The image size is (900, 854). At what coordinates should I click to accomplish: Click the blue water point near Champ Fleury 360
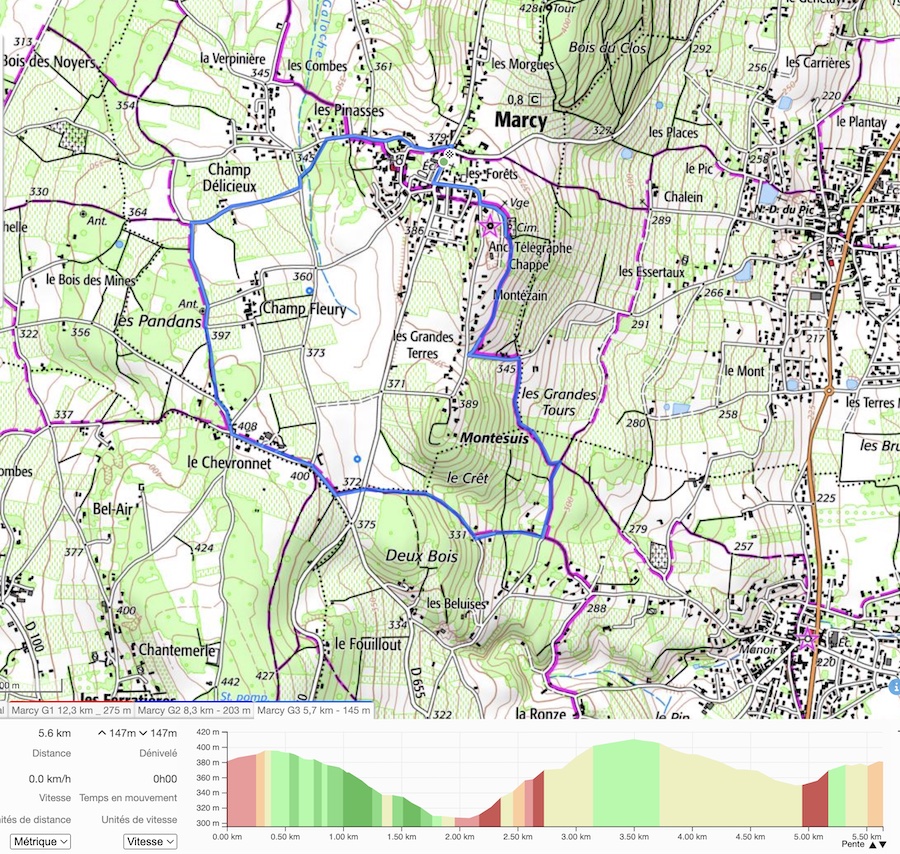[x=309, y=290]
